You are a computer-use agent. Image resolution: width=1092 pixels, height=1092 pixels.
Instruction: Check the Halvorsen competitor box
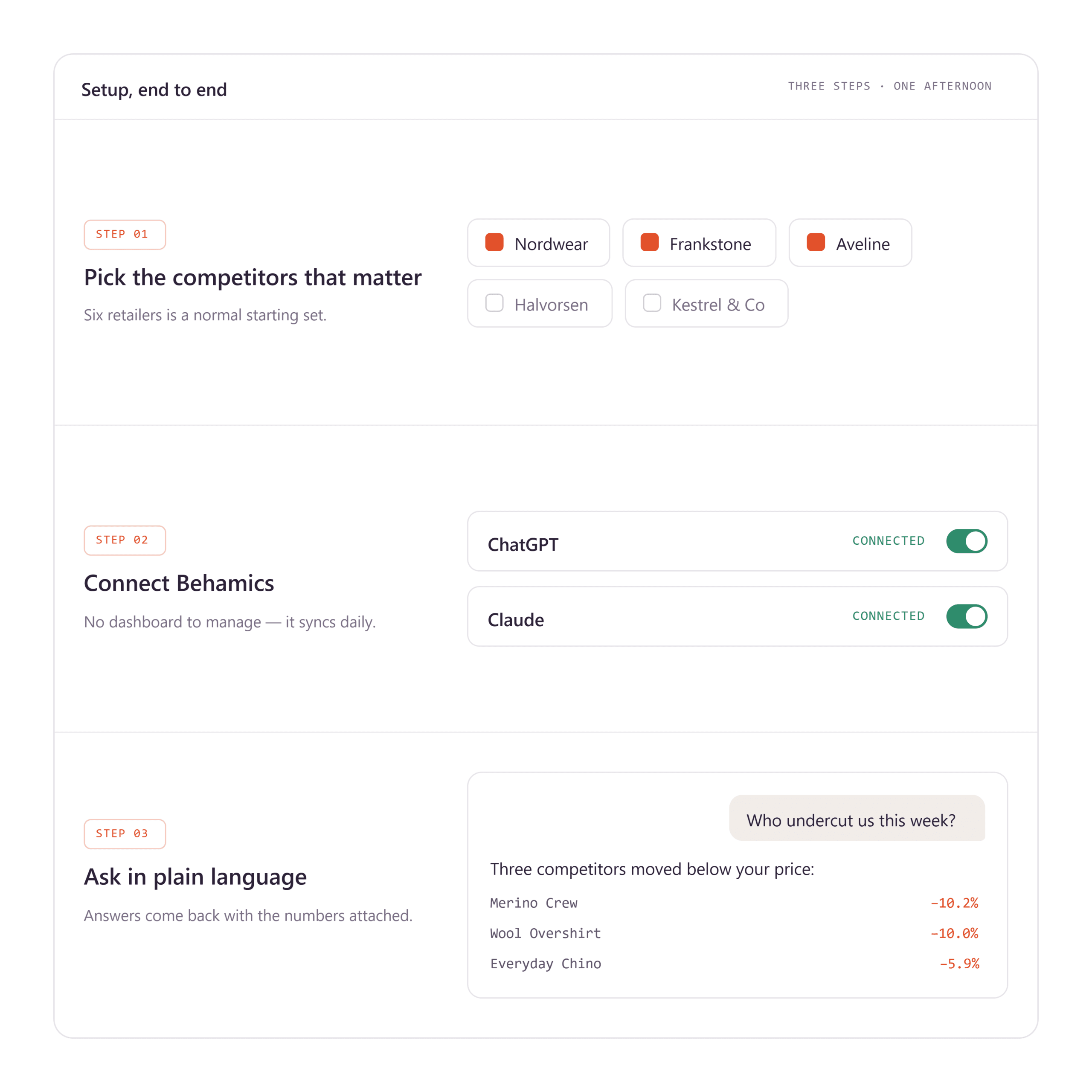(x=494, y=303)
